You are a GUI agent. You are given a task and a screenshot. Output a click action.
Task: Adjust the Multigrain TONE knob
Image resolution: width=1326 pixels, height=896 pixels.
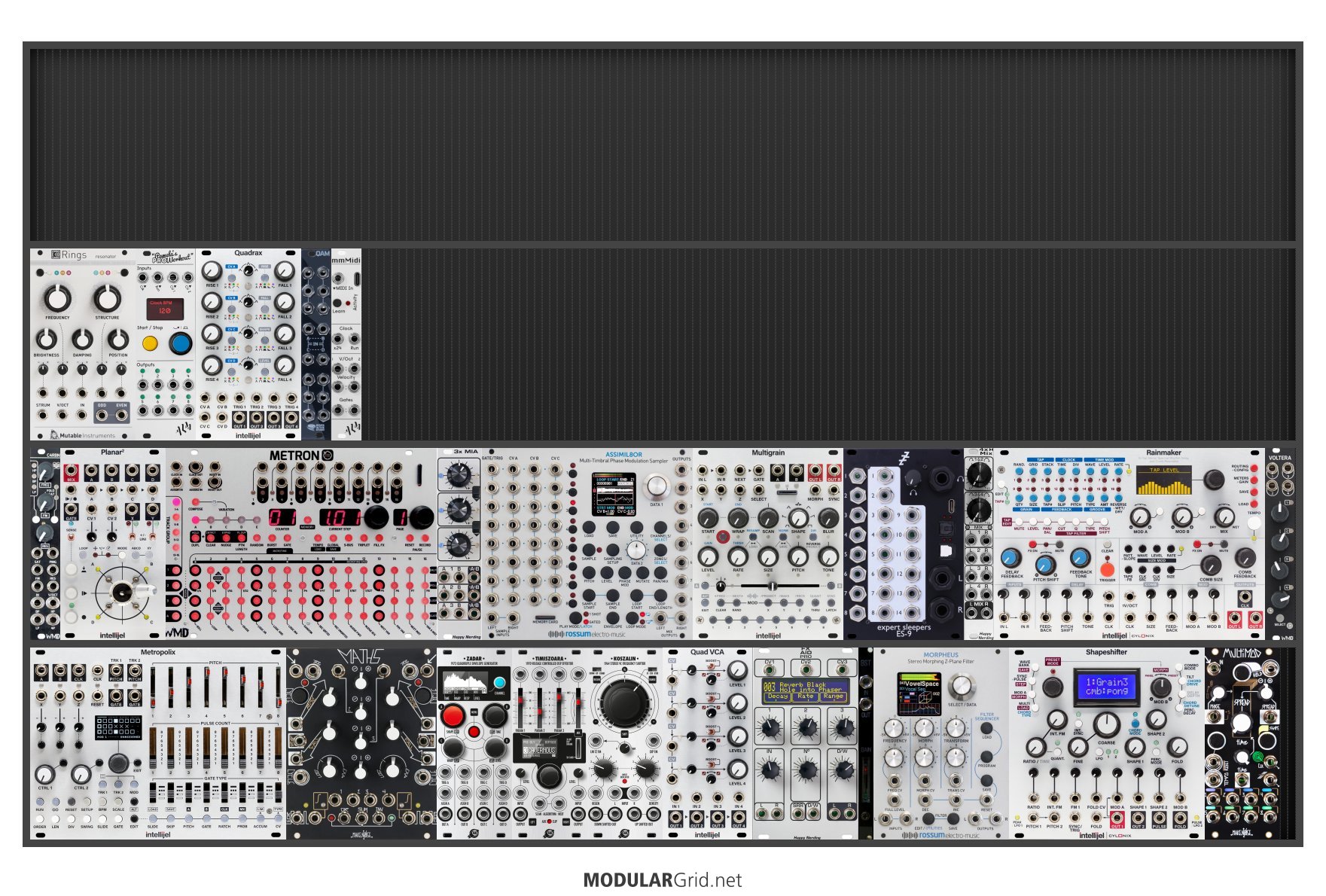click(828, 556)
